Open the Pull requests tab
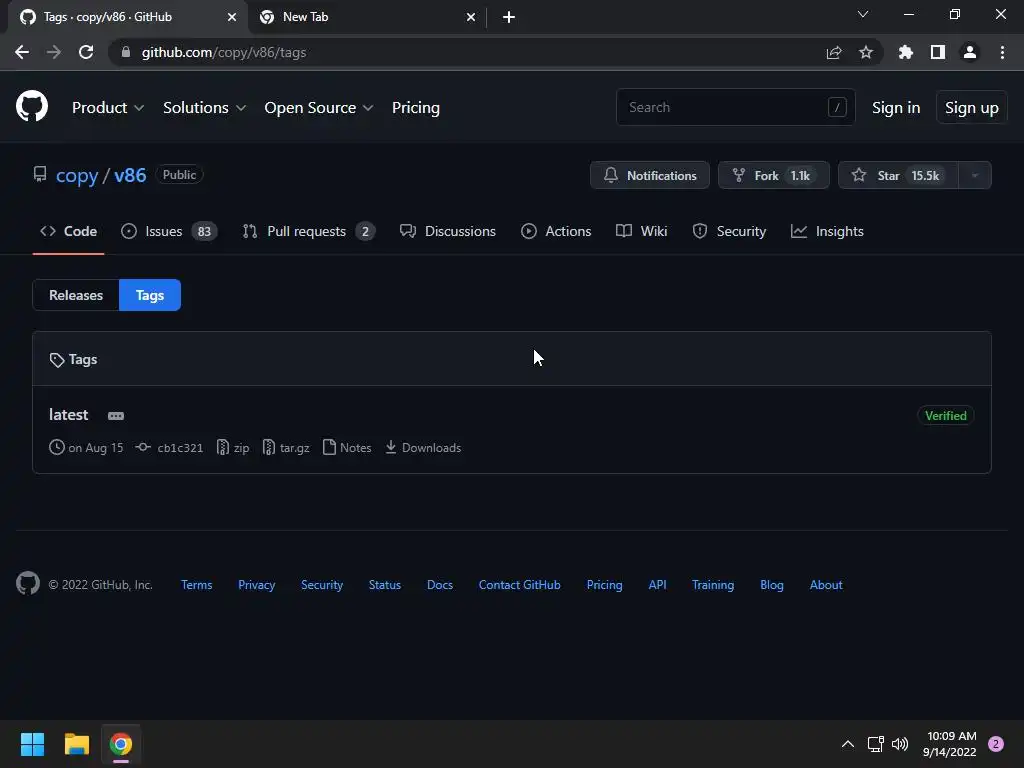The image size is (1024, 768). (x=308, y=231)
